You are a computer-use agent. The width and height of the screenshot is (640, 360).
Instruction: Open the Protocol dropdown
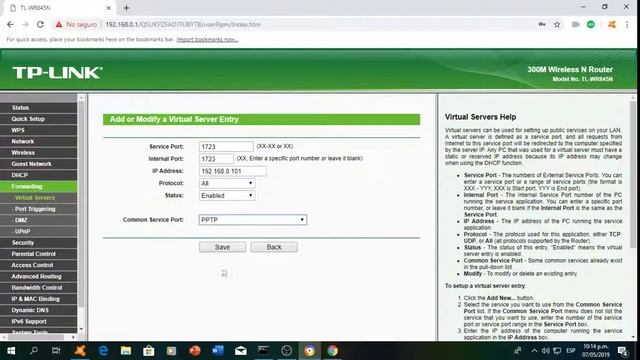(227, 183)
